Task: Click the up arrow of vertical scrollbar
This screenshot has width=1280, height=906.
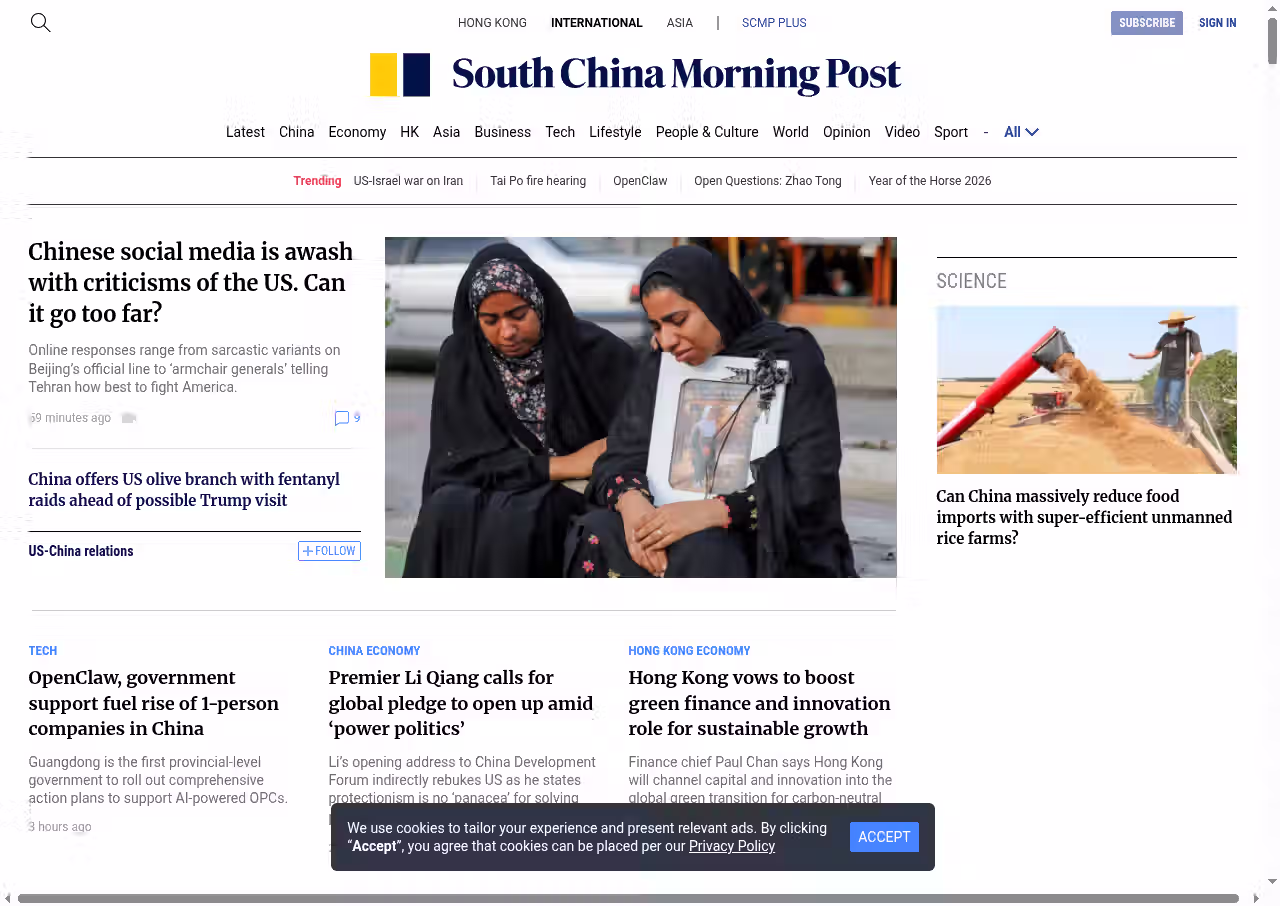Action: click(1272, 8)
